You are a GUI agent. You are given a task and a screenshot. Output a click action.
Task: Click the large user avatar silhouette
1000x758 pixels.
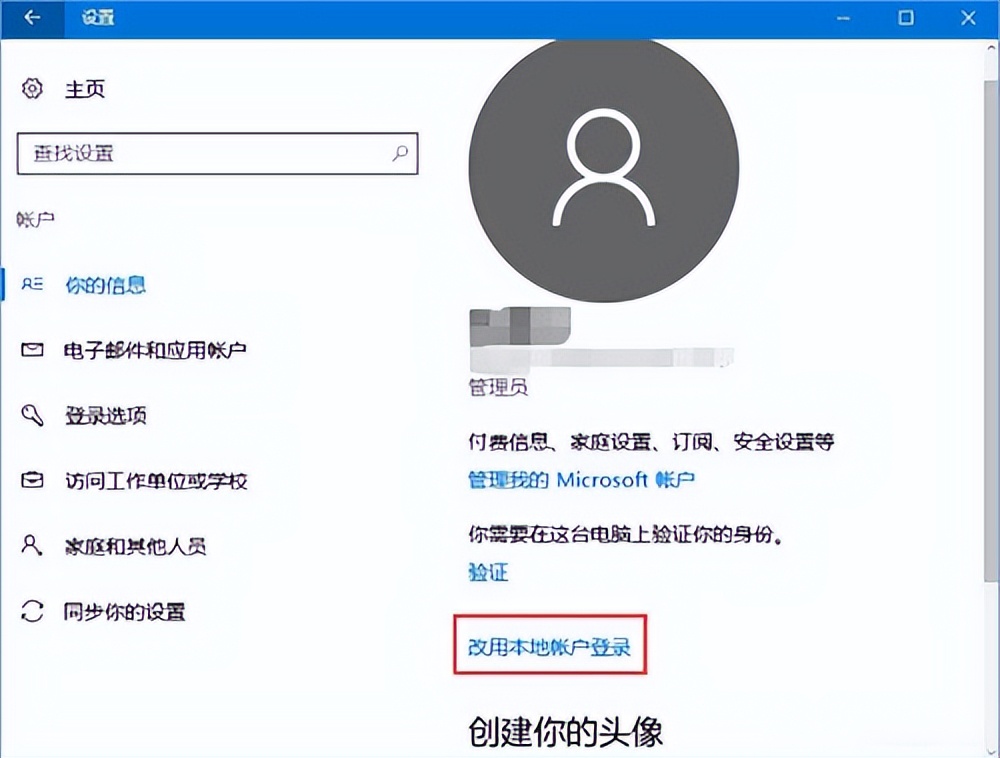[604, 170]
